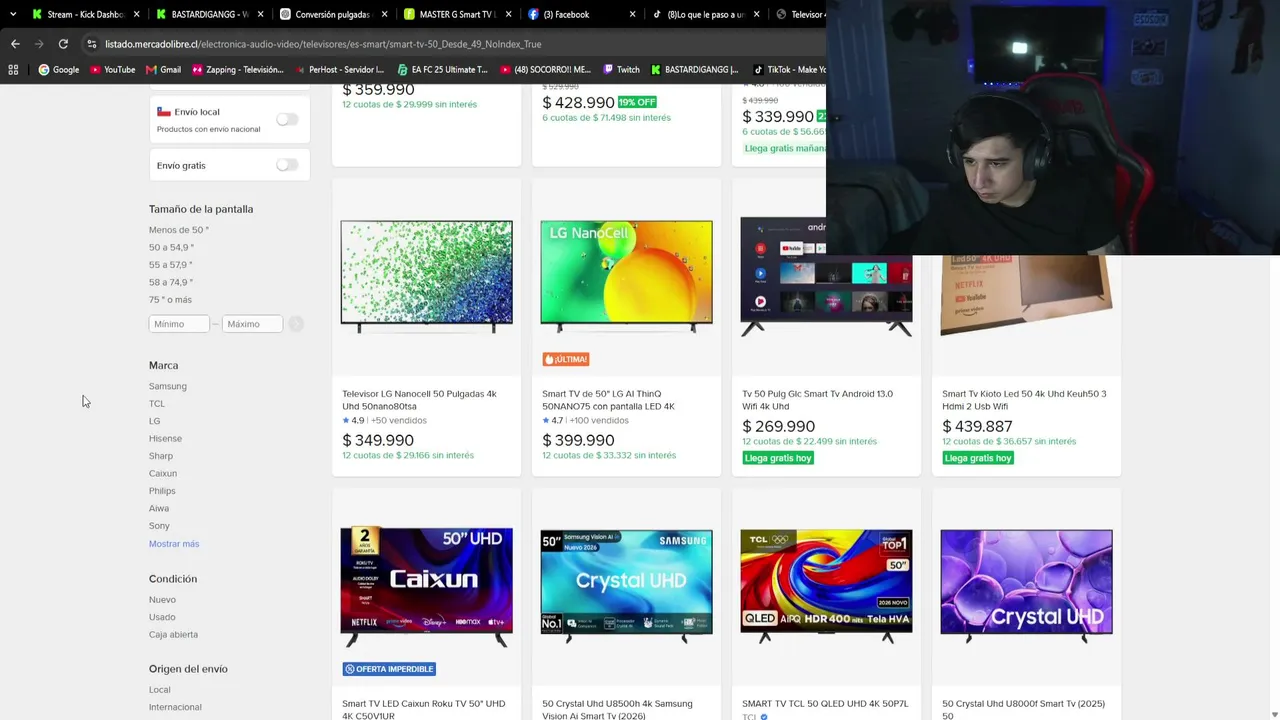The width and height of the screenshot is (1280, 720).
Task: Open the Smart Tv Kioto Led 50 listing title
Action: click(1024, 400)
